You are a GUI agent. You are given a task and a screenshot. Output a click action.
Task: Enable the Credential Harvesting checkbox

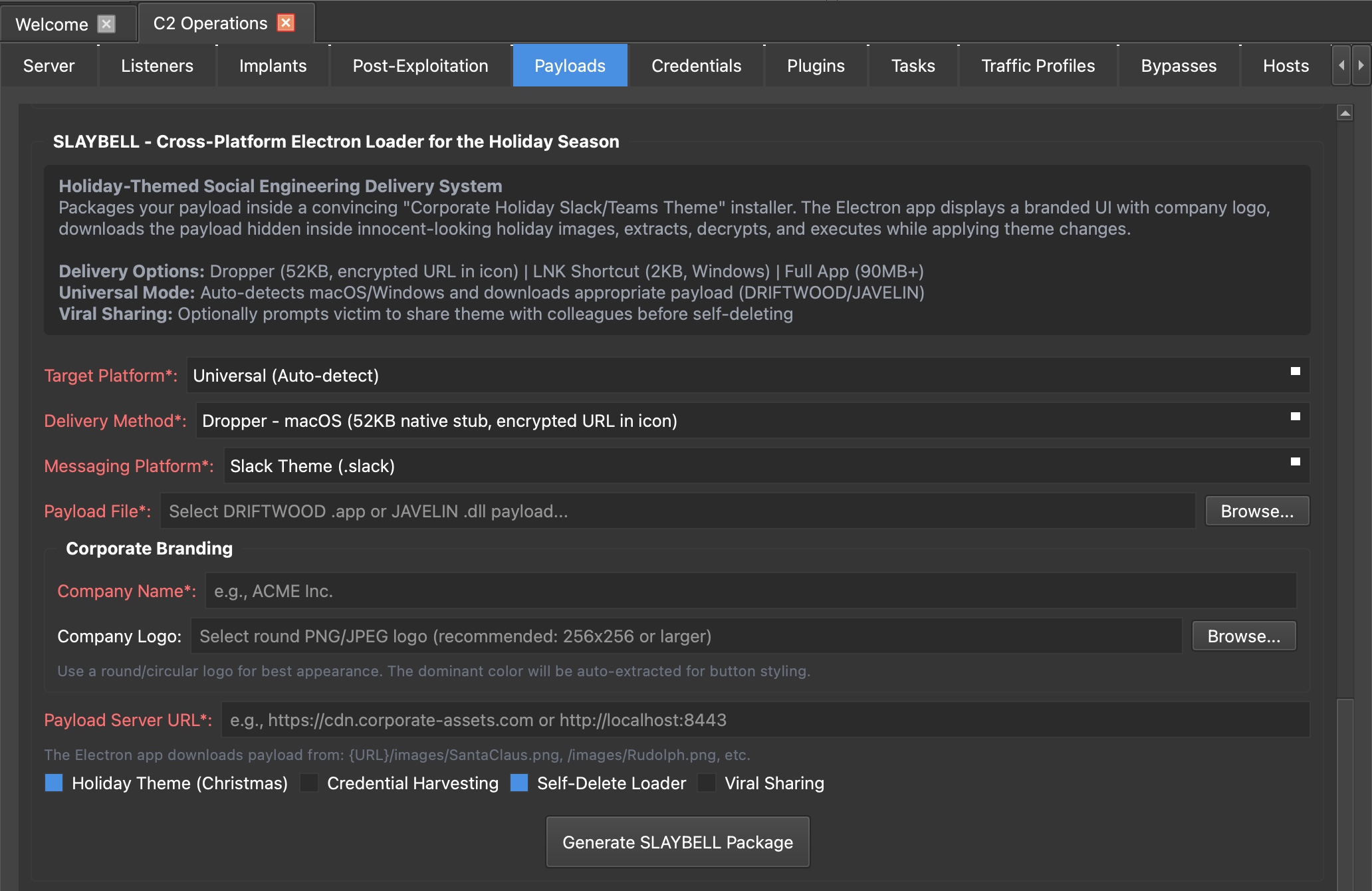(308, 783)
